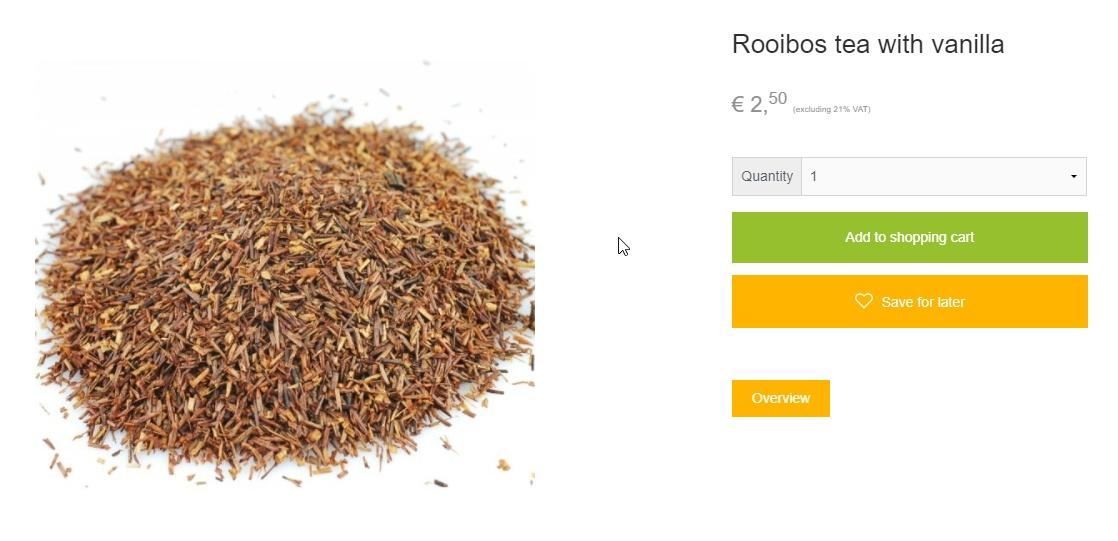1118x541 pixels.
Task: Click the number 1 in the quantity field
Action: (x=814, y=177)
